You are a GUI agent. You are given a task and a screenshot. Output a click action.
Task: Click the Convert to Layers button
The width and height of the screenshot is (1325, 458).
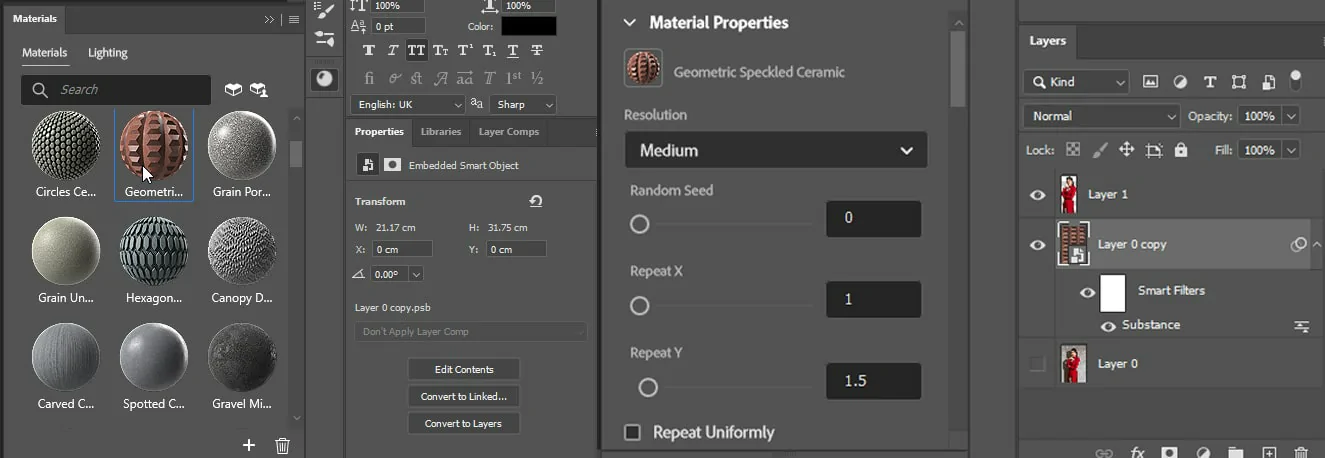(x=464, y=424)
